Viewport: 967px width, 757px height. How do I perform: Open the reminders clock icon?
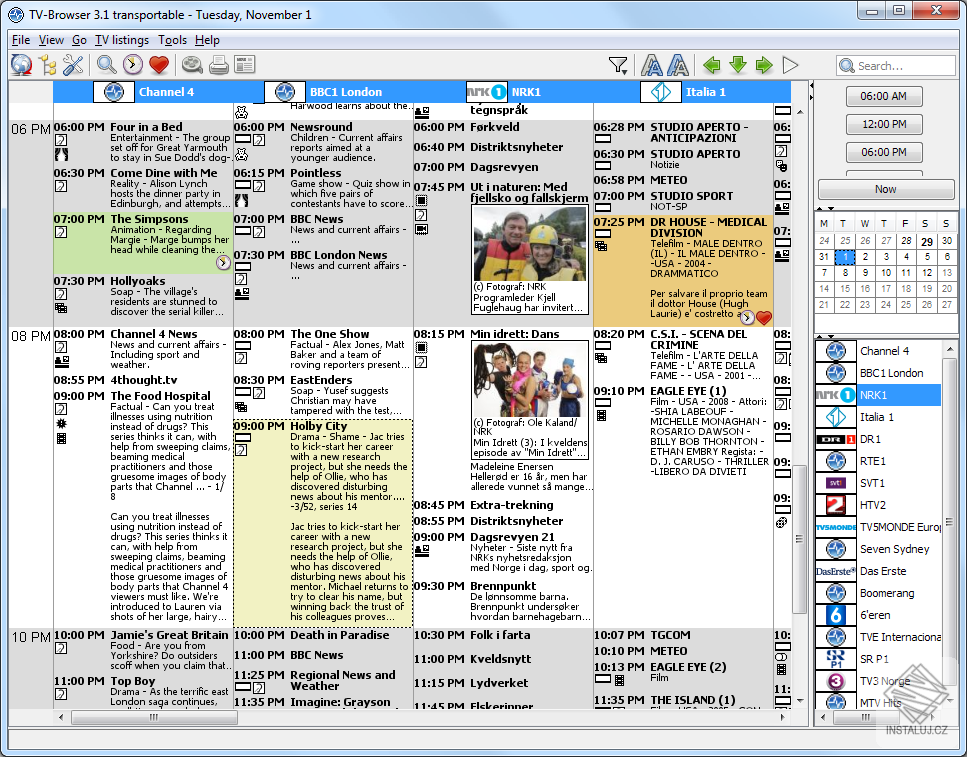pyautogui.click(x=132, y=64)
